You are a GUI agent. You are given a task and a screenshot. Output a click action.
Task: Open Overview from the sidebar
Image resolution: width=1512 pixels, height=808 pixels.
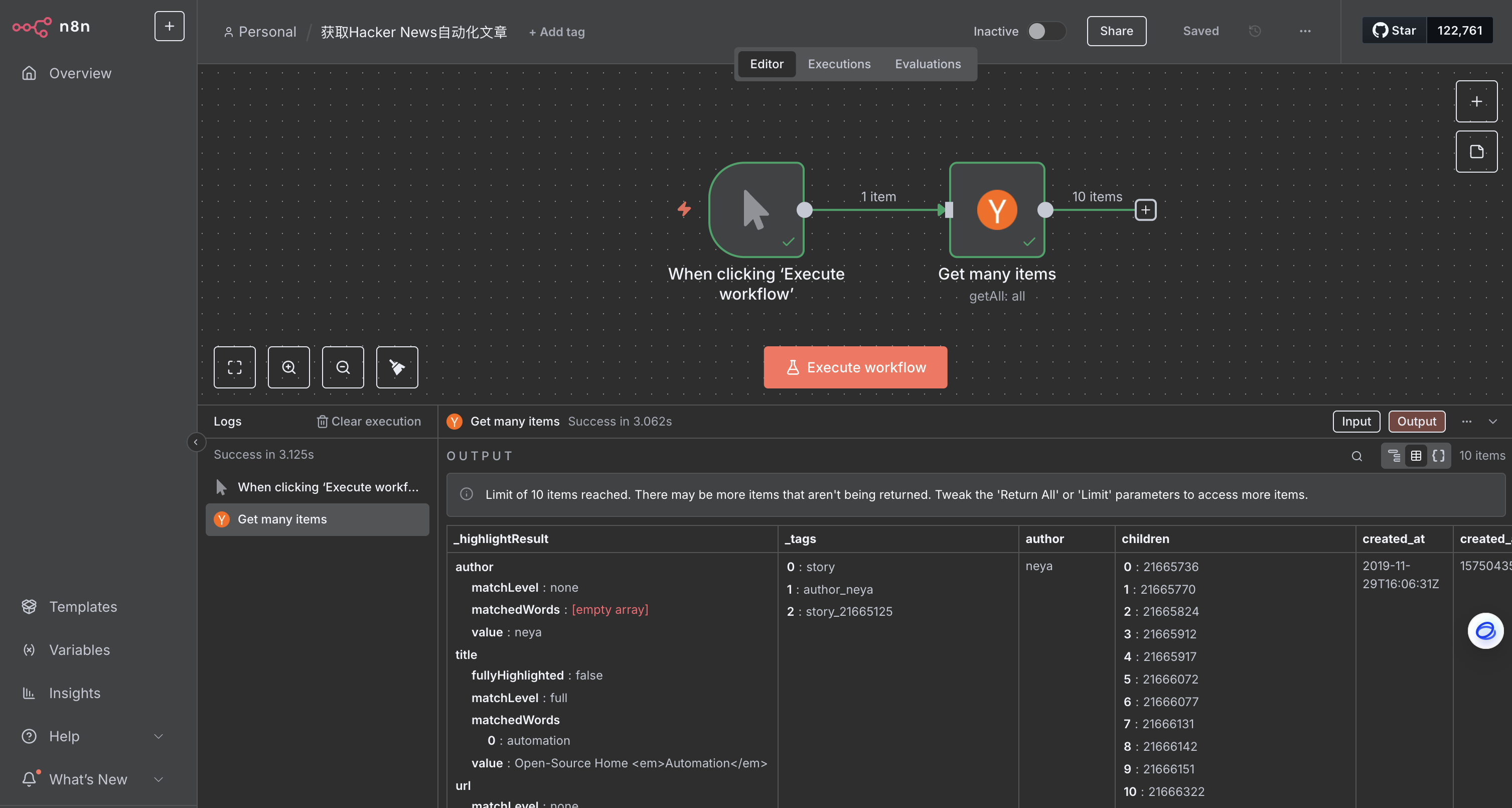(x=80, y=73)
